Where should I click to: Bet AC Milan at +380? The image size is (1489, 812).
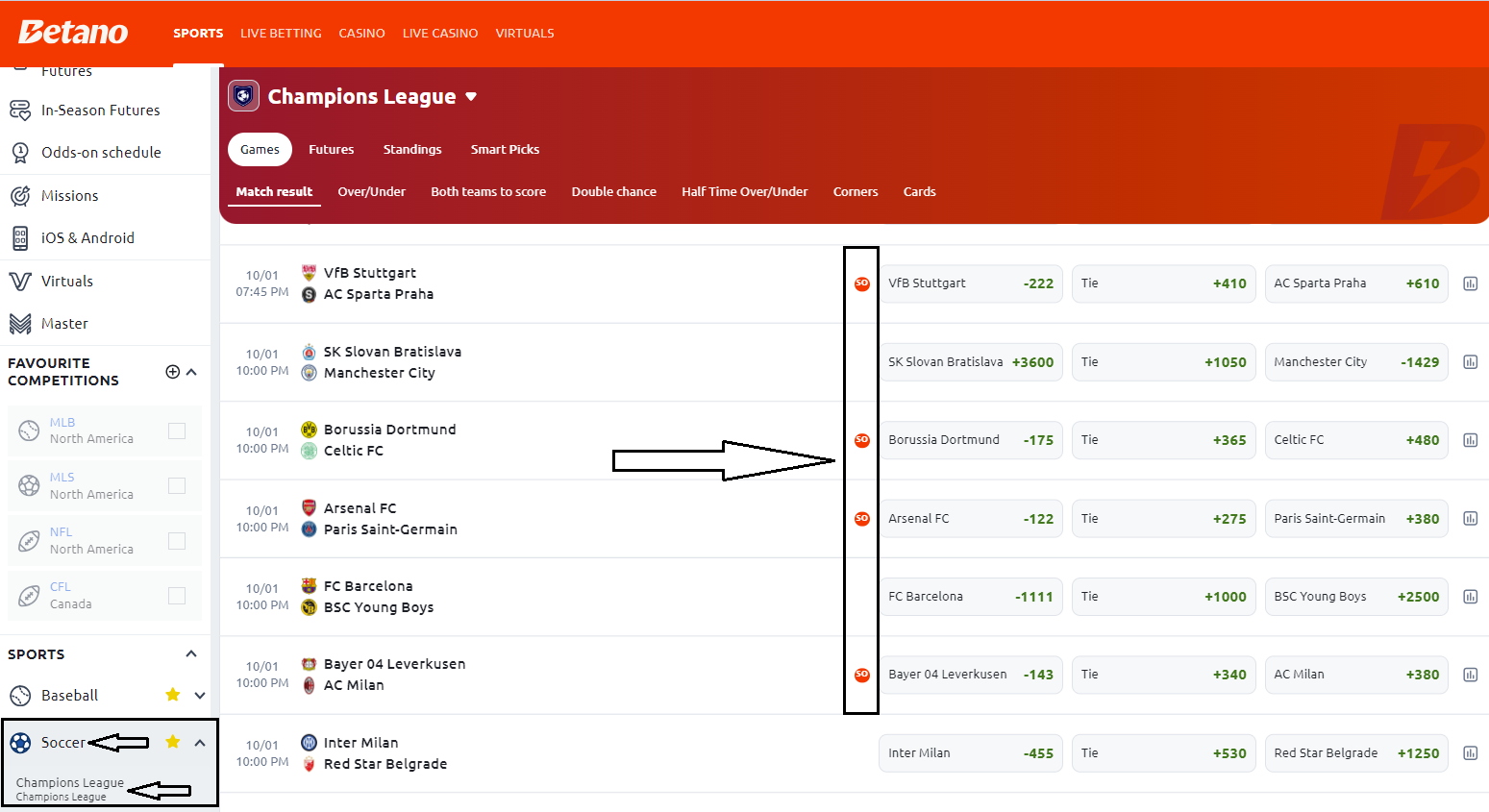tap(1356, 675)
